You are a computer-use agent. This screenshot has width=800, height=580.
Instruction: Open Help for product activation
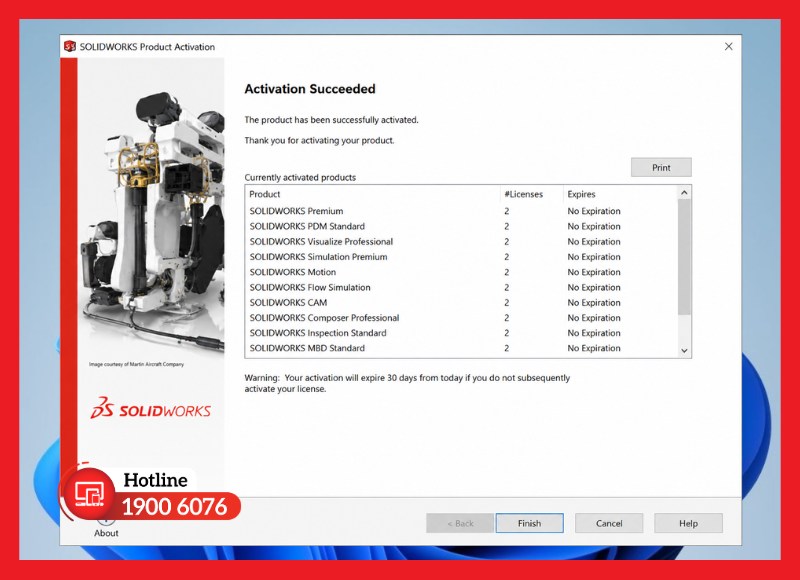point(688,523)
